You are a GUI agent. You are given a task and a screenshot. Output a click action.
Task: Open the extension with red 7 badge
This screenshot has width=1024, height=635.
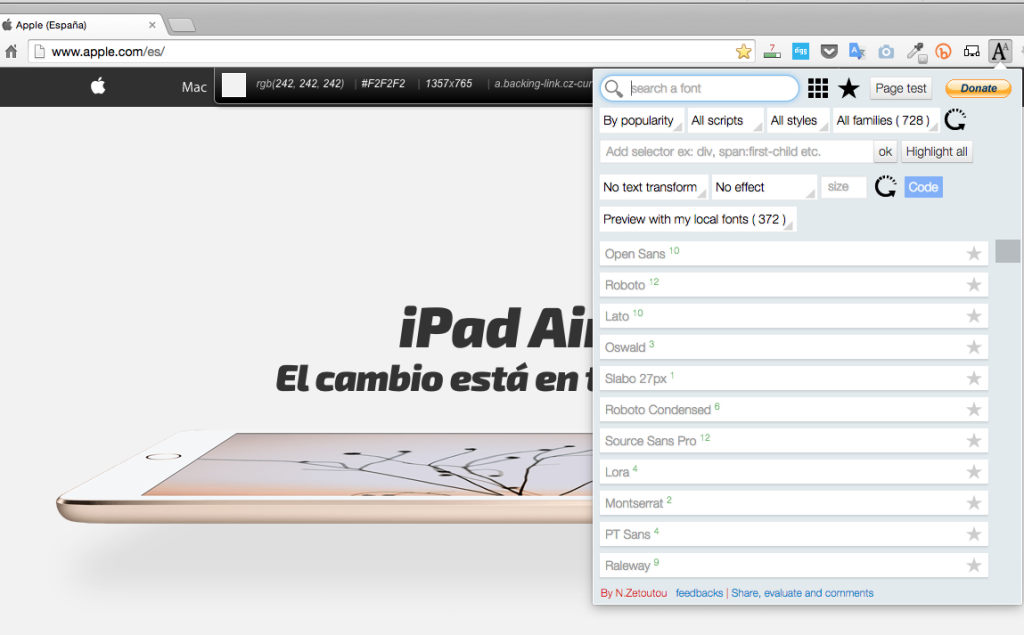(x=772, y=51)
